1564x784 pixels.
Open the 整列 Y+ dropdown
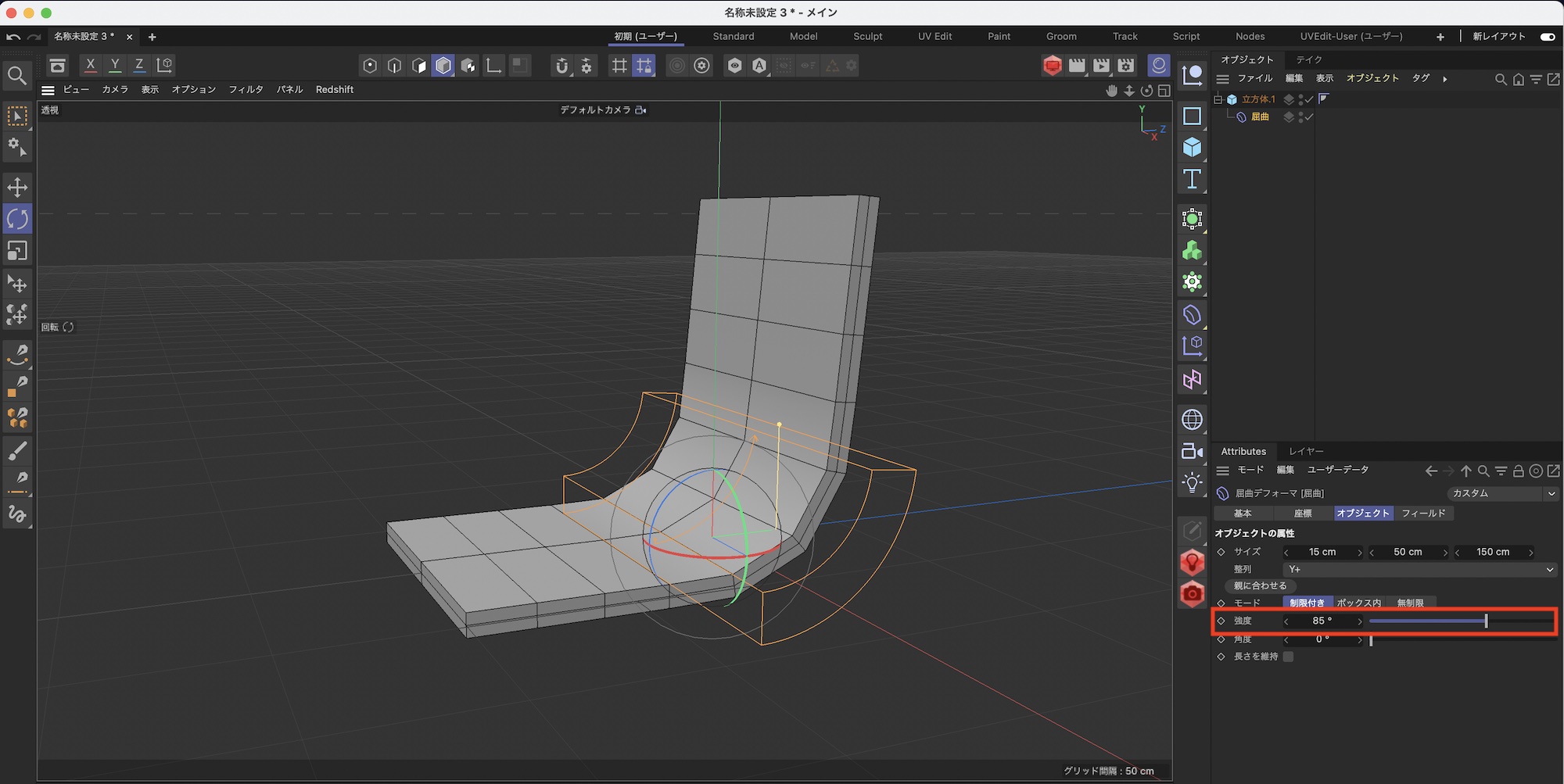point(1419,570)
